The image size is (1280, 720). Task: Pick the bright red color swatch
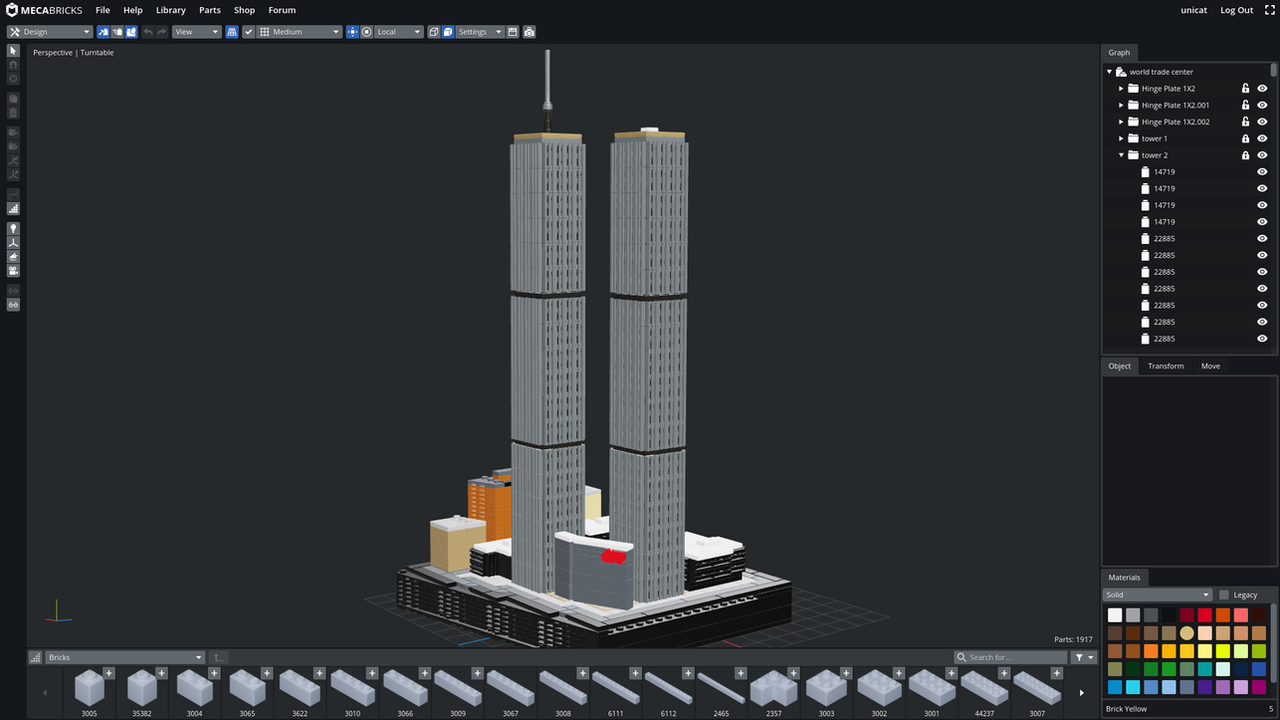point(1205,615)
